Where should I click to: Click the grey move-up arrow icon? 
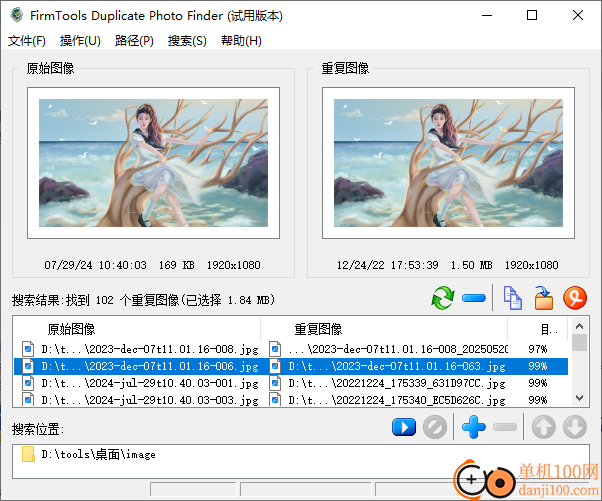[x=544, y=427]
